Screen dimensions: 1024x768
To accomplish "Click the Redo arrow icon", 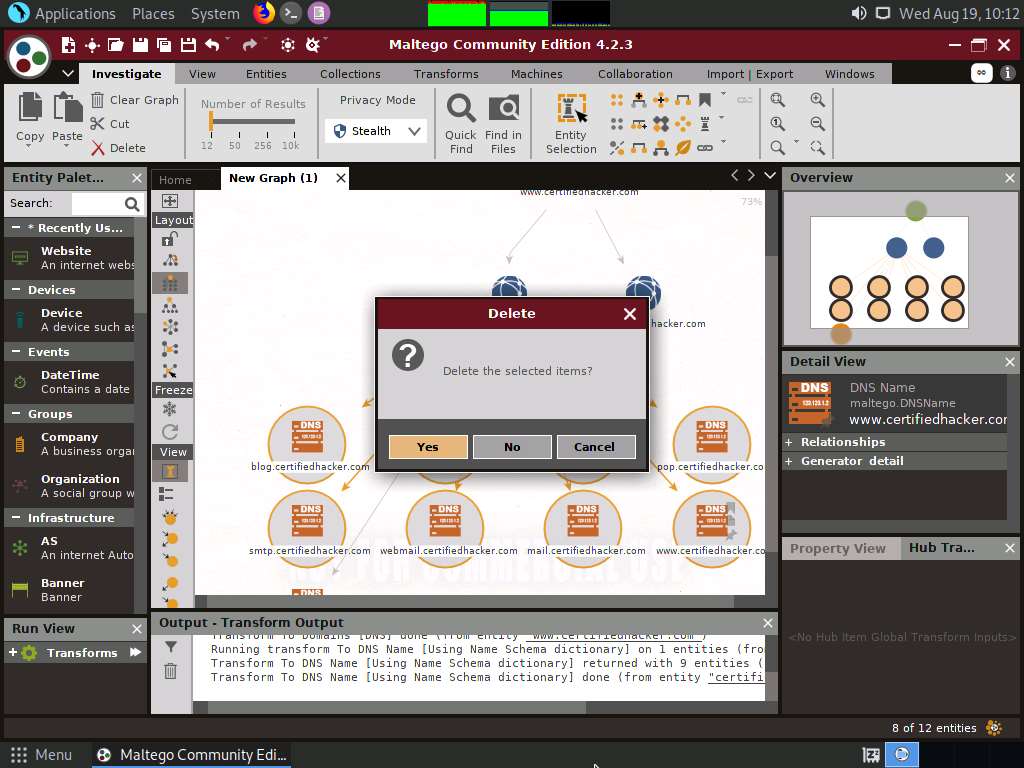I will (x=249, y=44).
